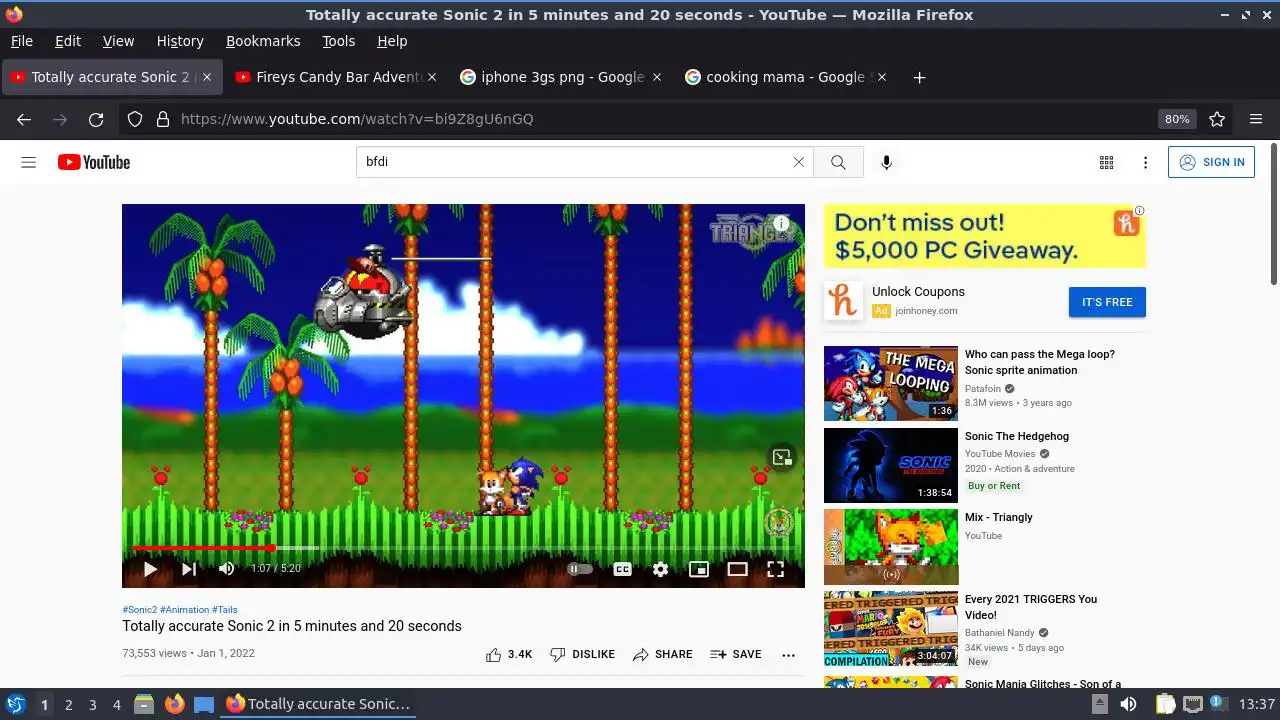Screen dimensions: 1280x720
Task: Switch to cooking mama Google tab
Action: pyautogui.click(x=787, y=77)
